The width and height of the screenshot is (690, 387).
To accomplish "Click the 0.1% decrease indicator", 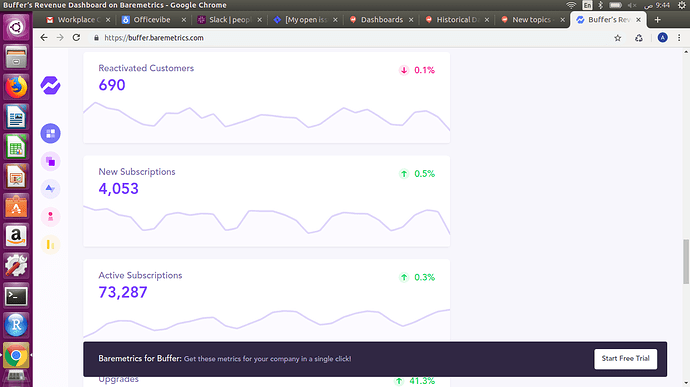I will (x=417, y=70).
